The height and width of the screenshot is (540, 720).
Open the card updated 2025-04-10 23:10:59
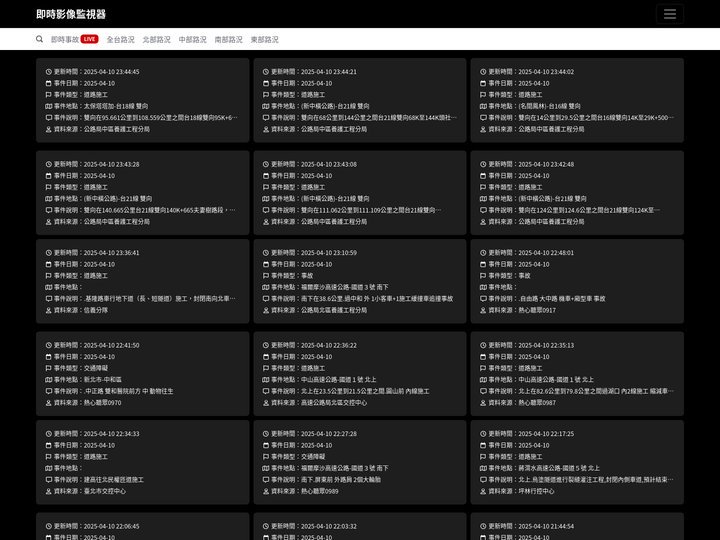360,281
